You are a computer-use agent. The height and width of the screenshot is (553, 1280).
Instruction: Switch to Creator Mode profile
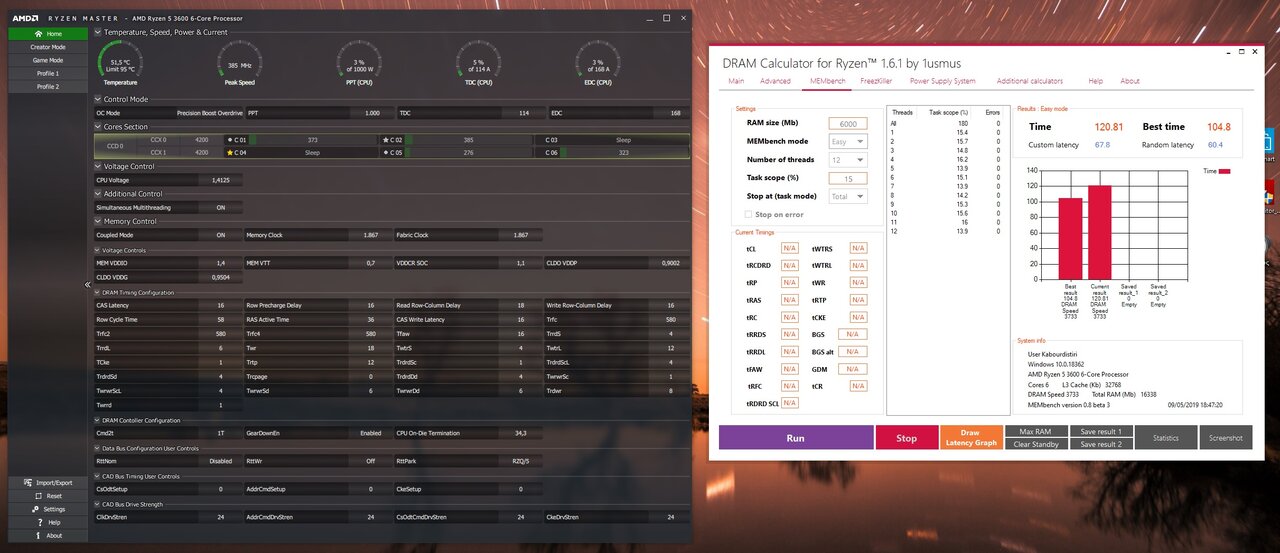click(47, 47)
